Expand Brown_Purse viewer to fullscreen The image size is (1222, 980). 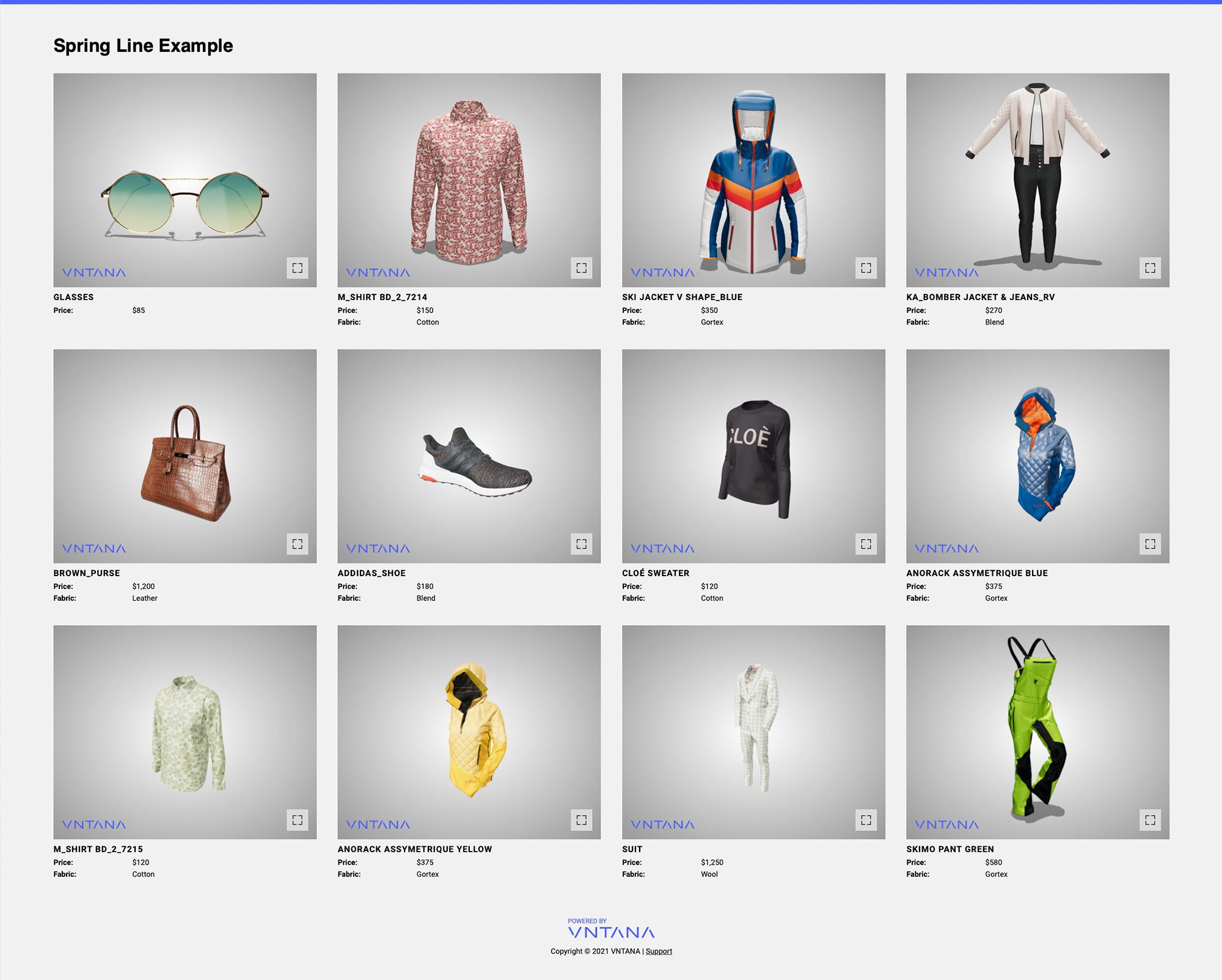coord(297,544)
